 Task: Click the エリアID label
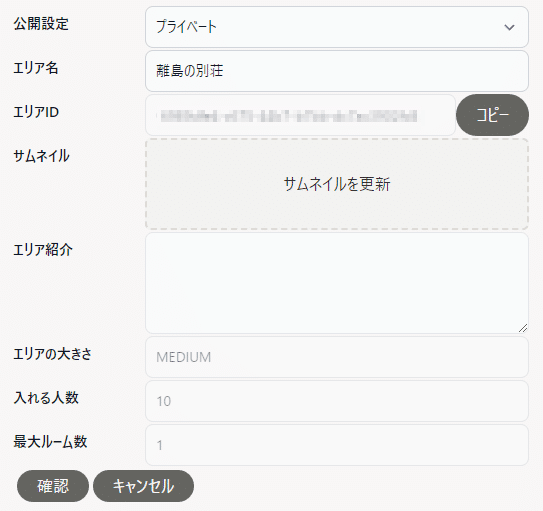(36, 112)
